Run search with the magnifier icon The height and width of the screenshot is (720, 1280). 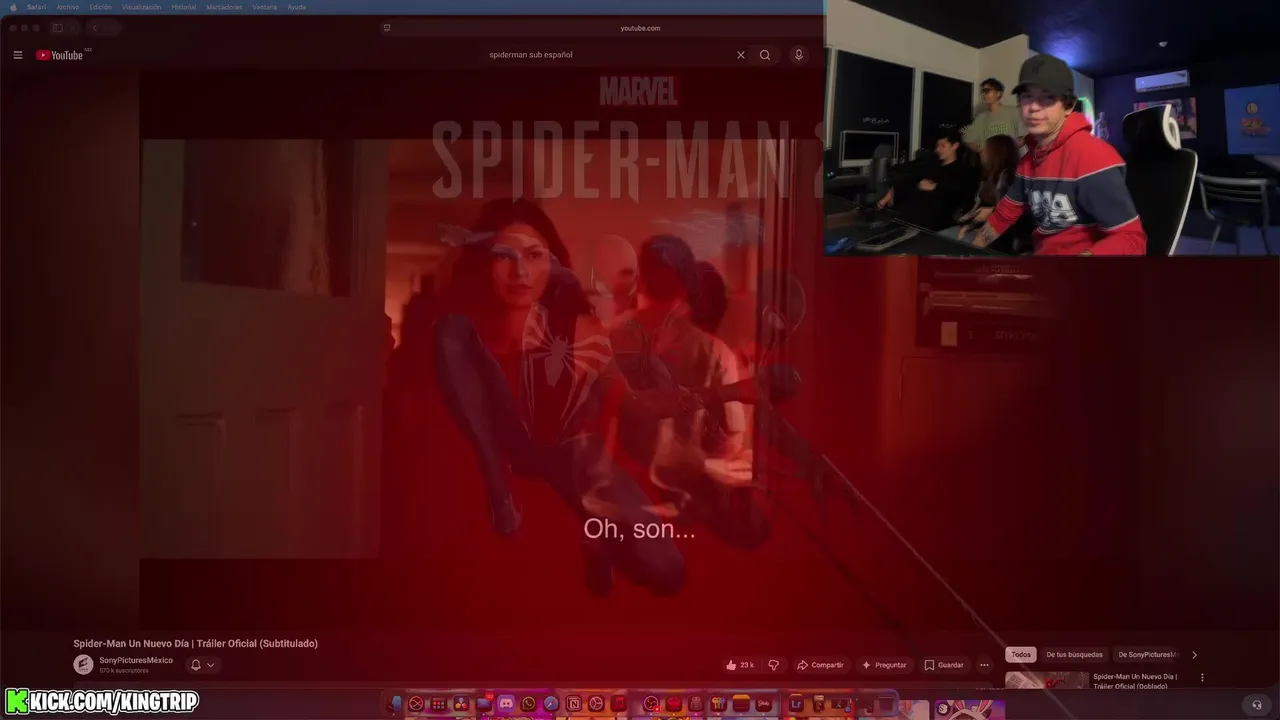[765, 55]
